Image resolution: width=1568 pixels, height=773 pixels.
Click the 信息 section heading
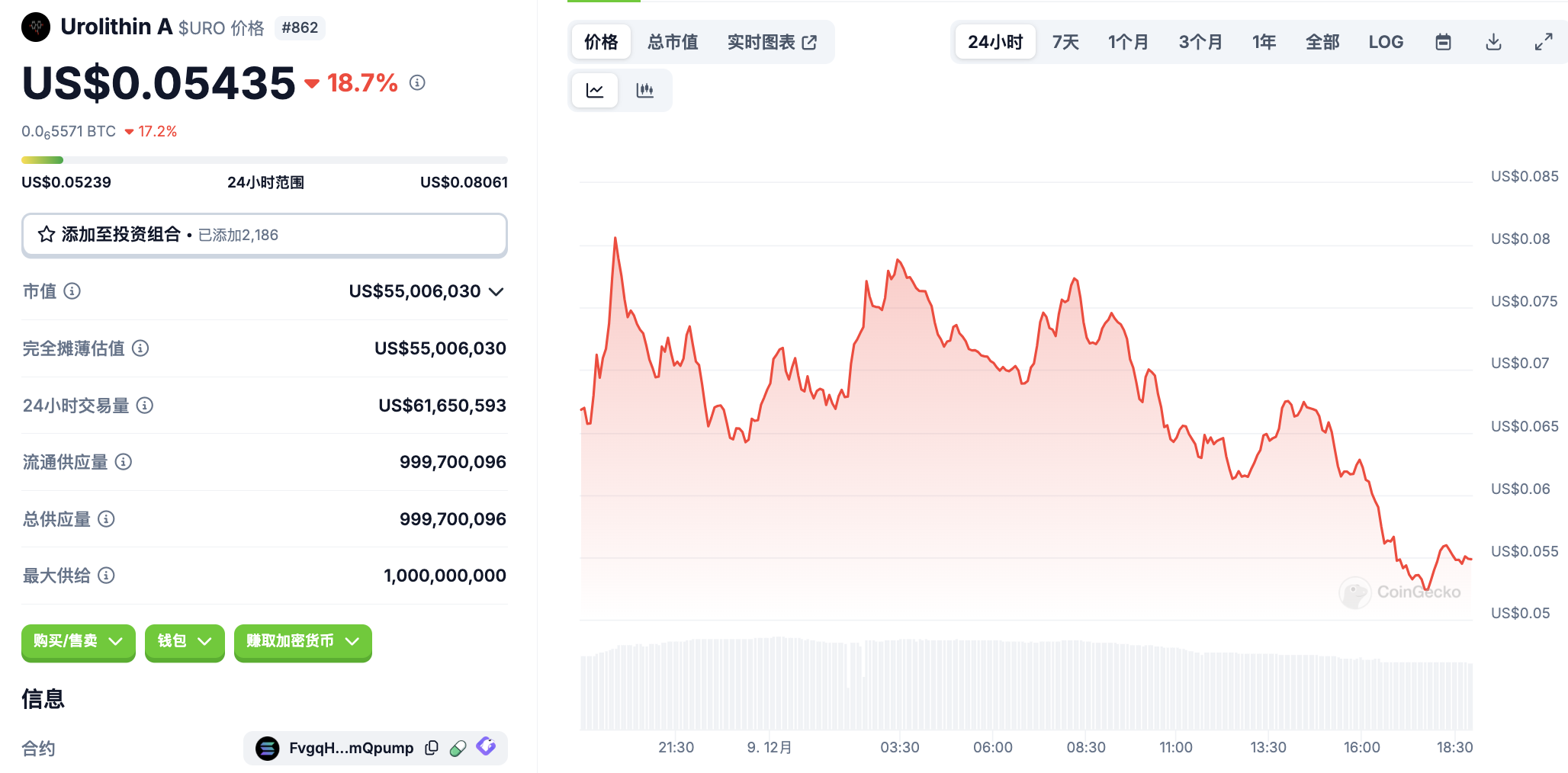[x=43, y=699]
